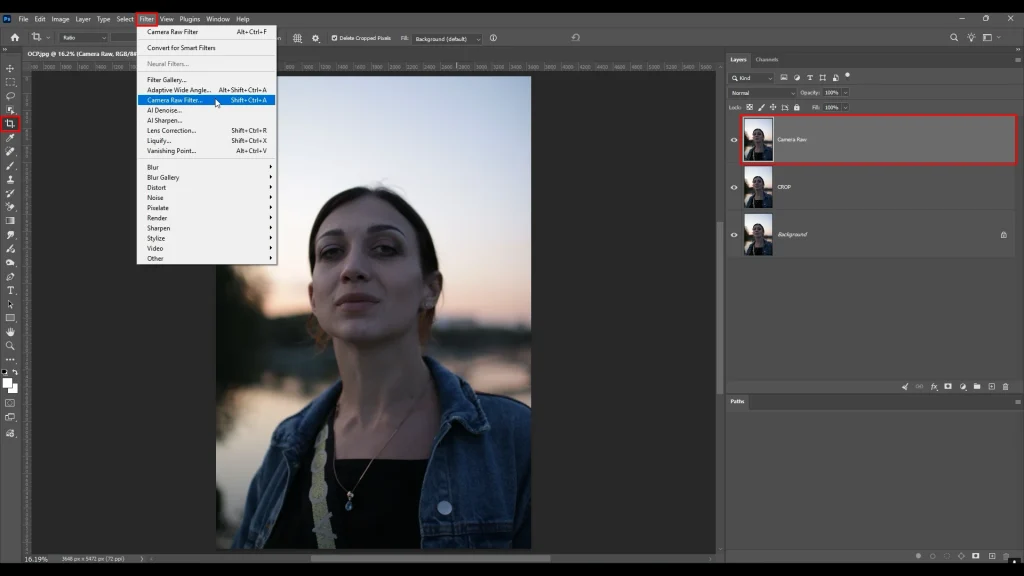Click the zoom percentage 16.19% field
Viewport: 1024px width, 576px height.
click(x=36, y=559)
